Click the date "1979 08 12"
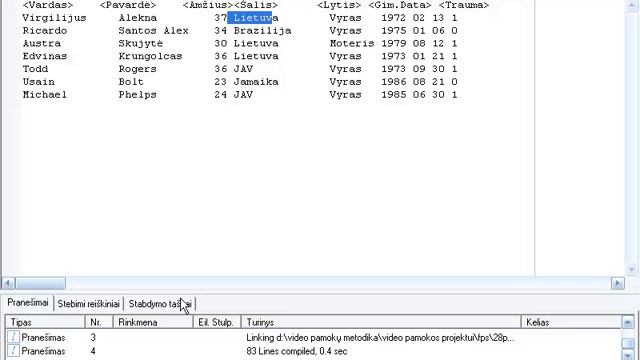 [413, 43]
